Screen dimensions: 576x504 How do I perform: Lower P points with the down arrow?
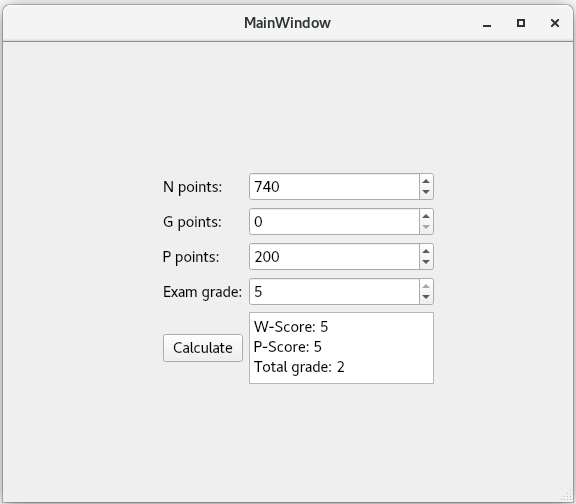(x=426, y=262)
